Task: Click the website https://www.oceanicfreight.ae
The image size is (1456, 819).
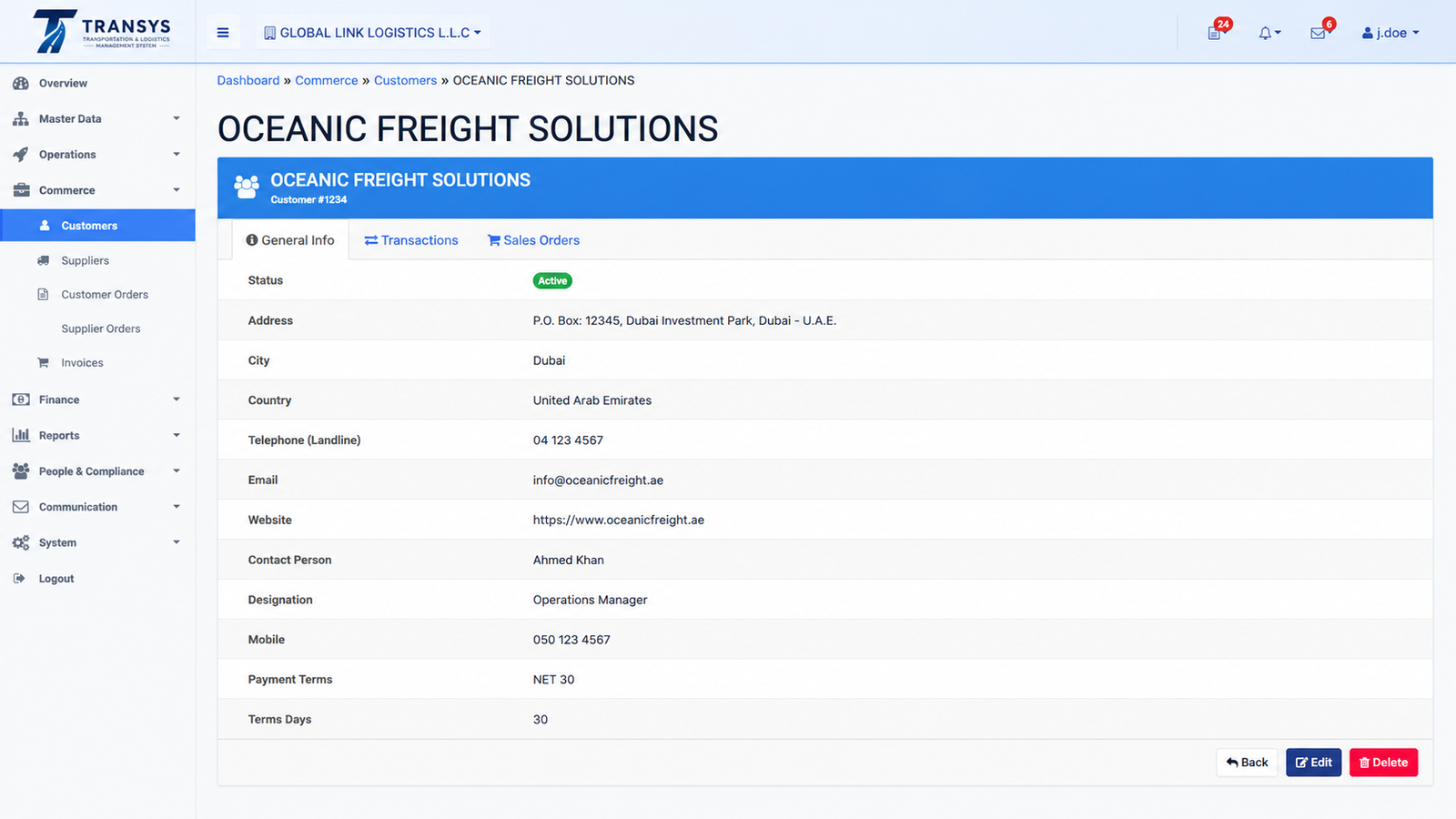Action: click(619, 520)
